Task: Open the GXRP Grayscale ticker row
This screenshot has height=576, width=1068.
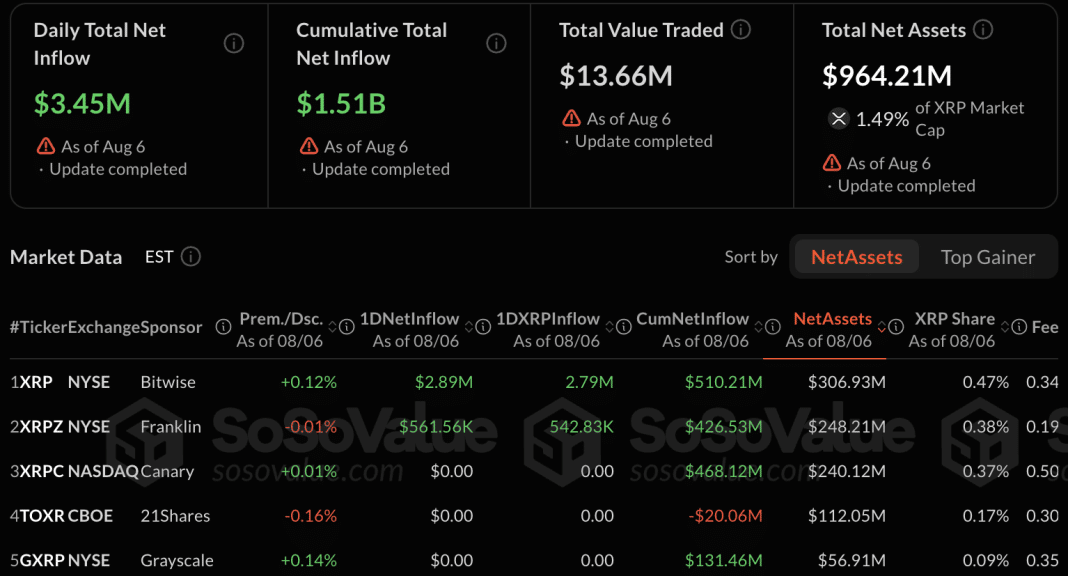Action: pyautogui.click(x=534, y=560)
